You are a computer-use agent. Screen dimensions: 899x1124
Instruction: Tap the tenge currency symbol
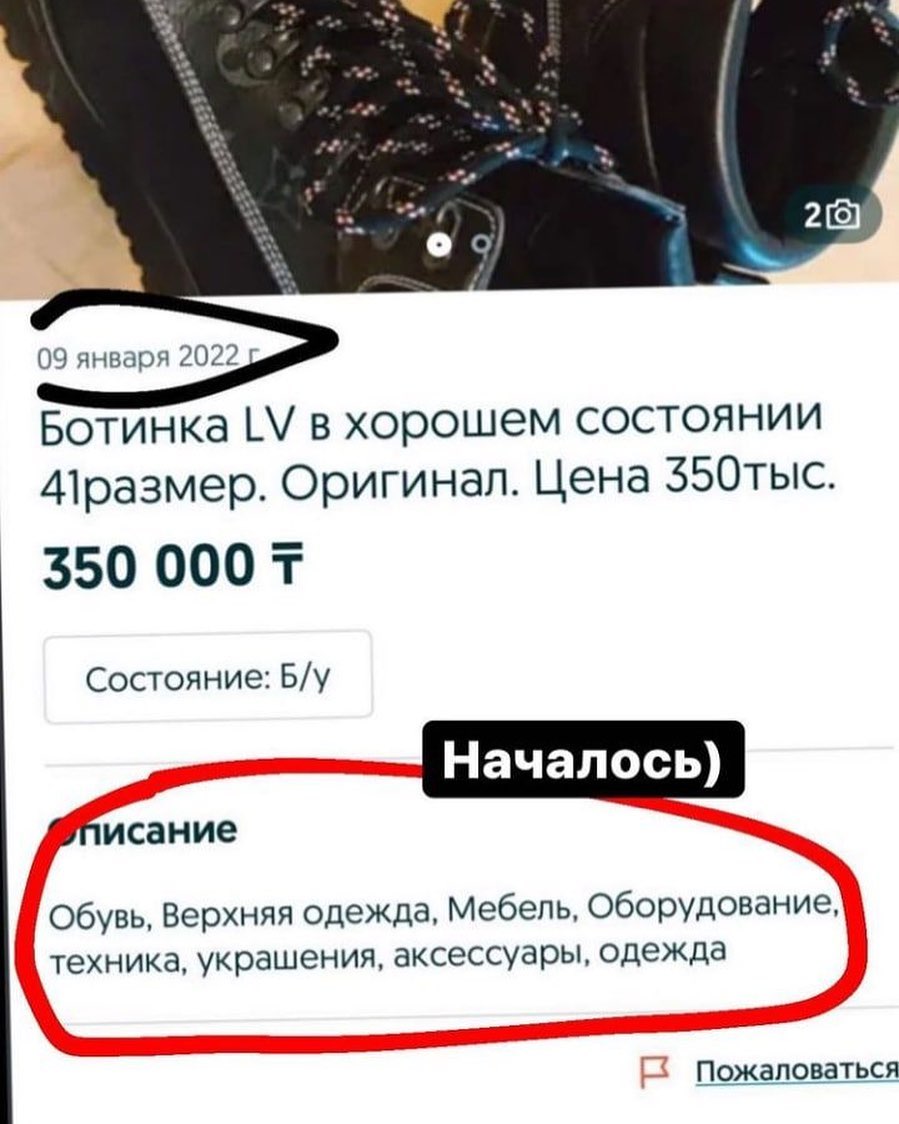pyautogui.click(x=287, y=565)
